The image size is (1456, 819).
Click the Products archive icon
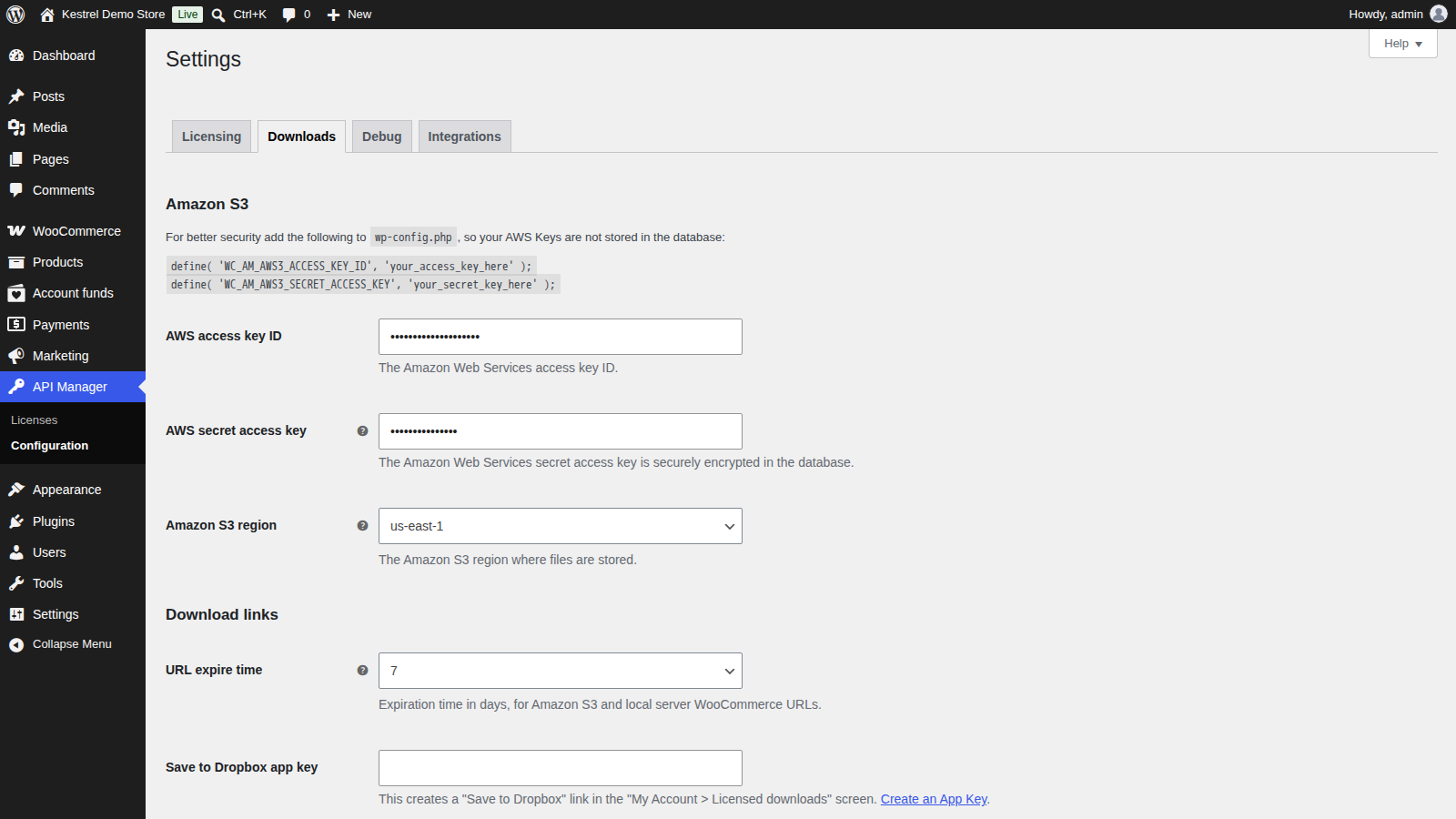coord(16,262)
